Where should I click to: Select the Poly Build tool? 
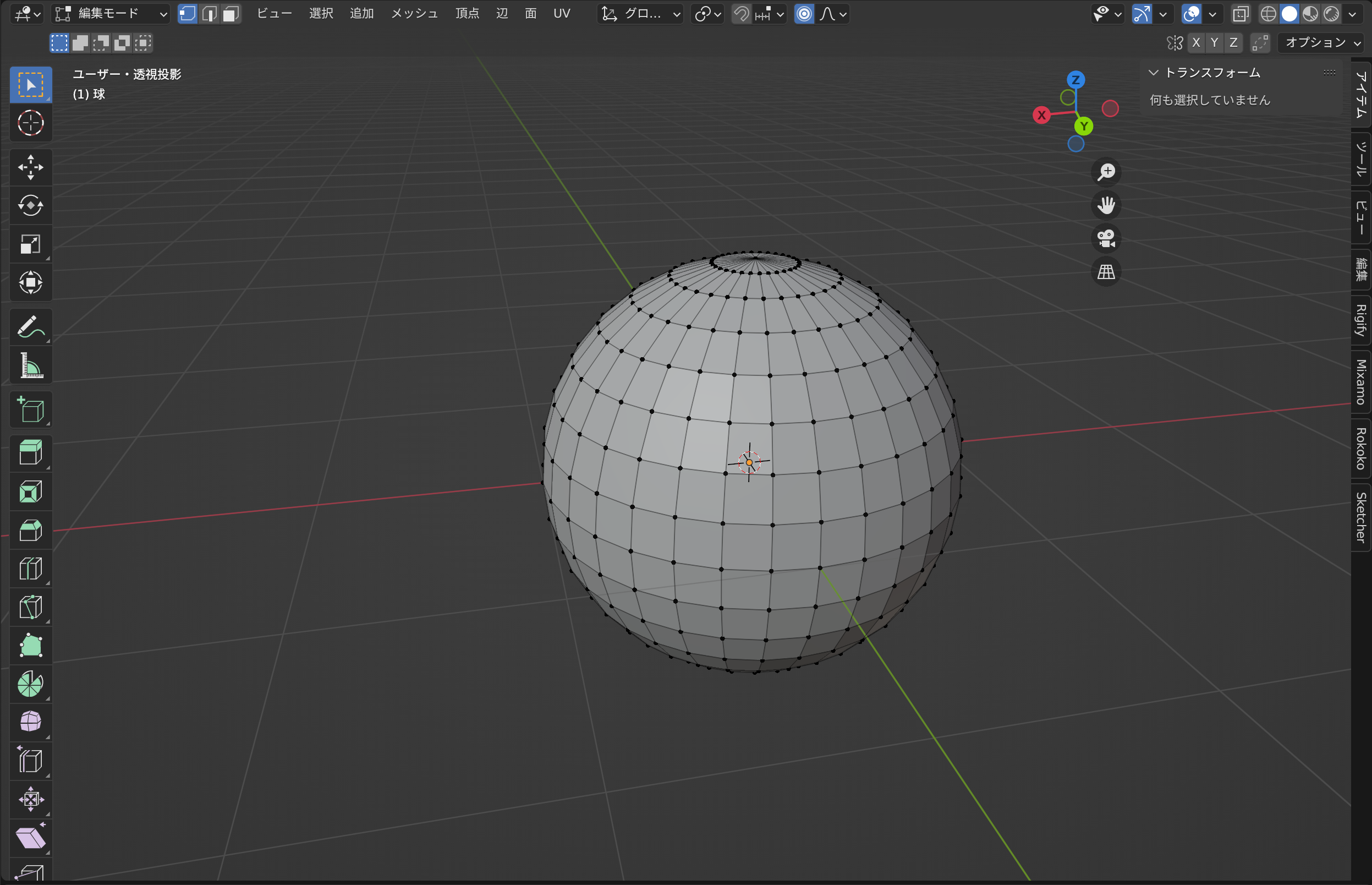coord(31,646)
